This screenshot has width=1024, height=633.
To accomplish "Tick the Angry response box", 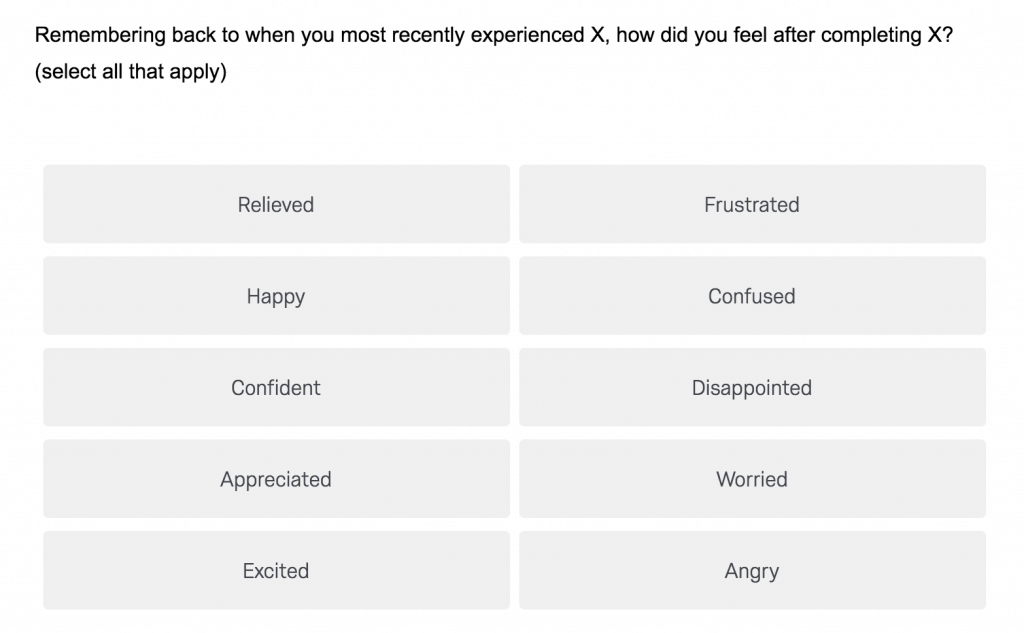I will click(x=752, y=570).
